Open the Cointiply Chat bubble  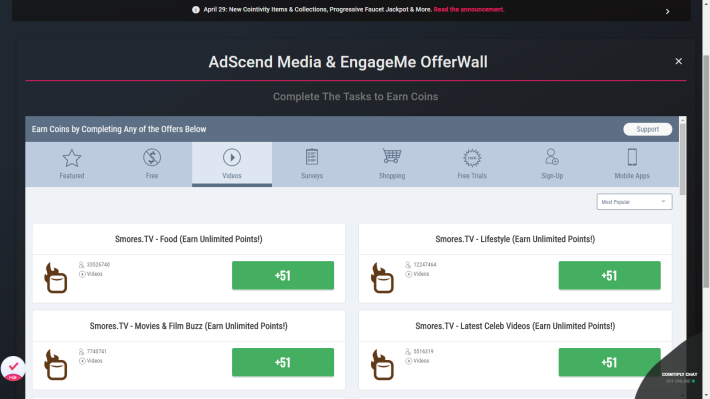[679, 377]
